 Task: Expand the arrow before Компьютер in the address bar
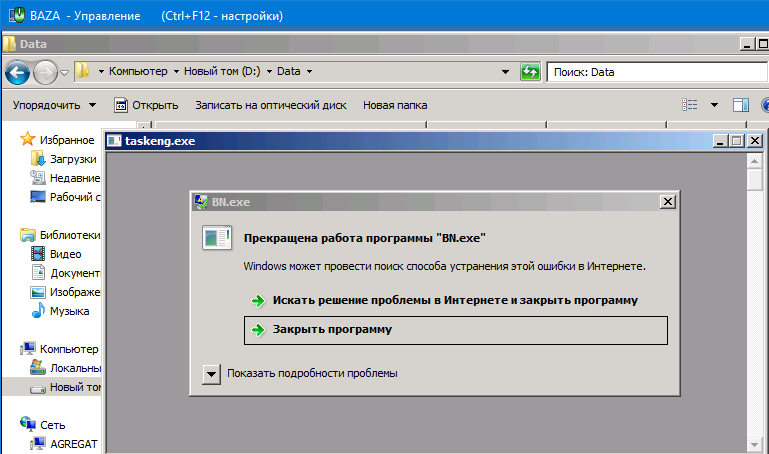pos(101,72)
